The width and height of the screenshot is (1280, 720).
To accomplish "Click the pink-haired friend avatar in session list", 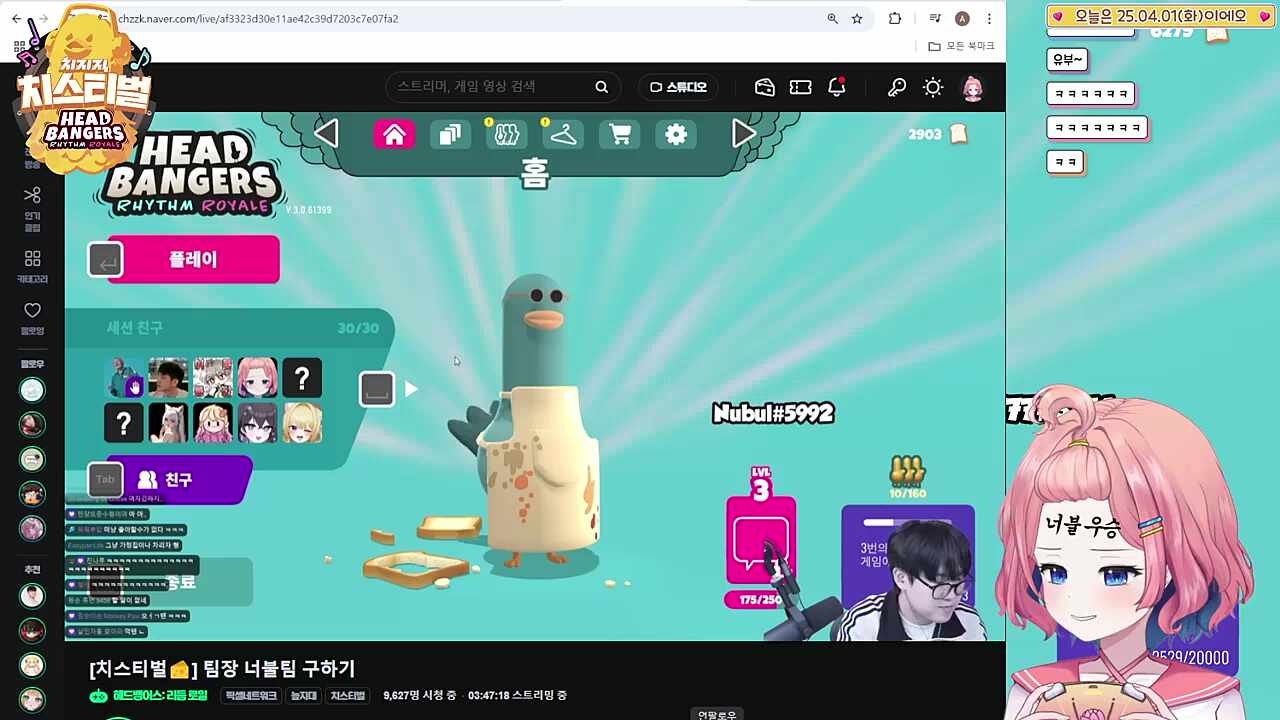I will [257, 378].
